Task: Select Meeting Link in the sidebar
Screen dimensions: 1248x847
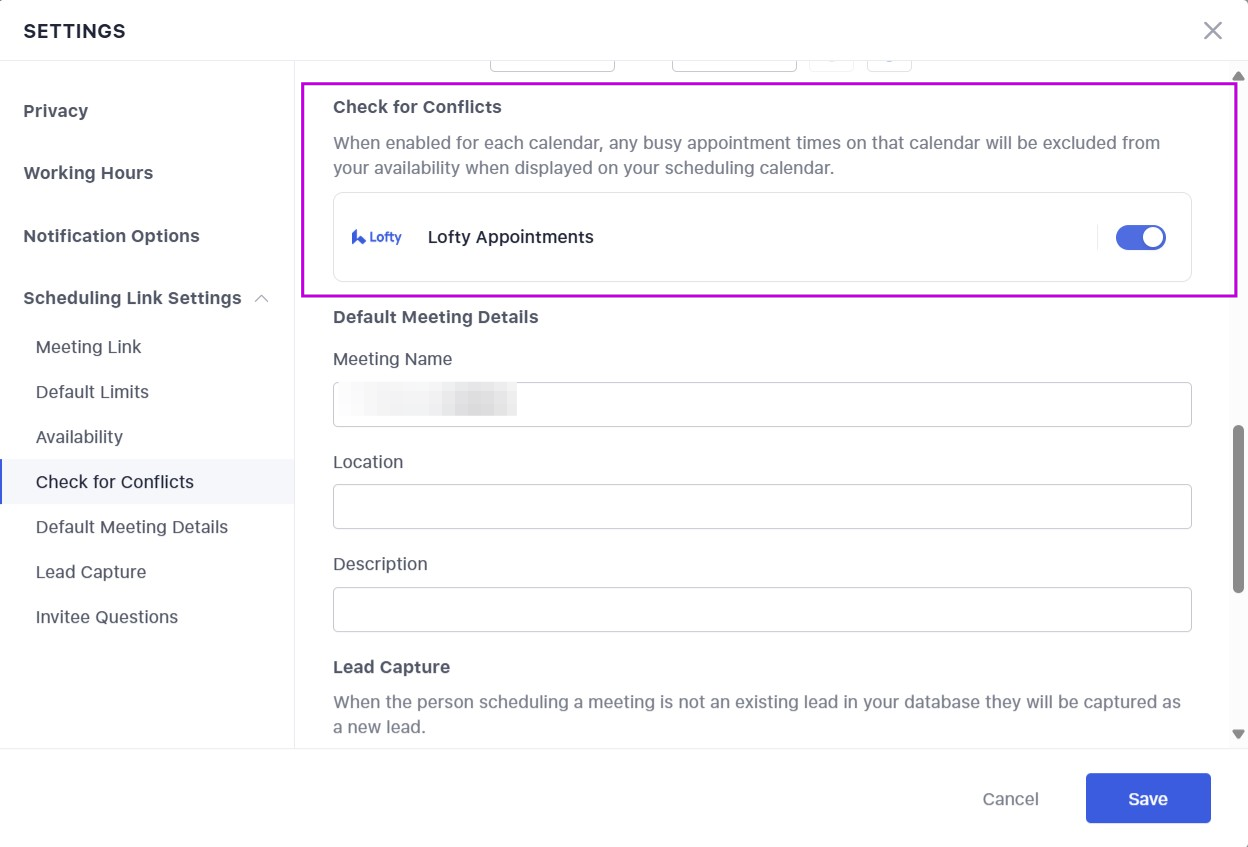Action: [x=89, y=347]
